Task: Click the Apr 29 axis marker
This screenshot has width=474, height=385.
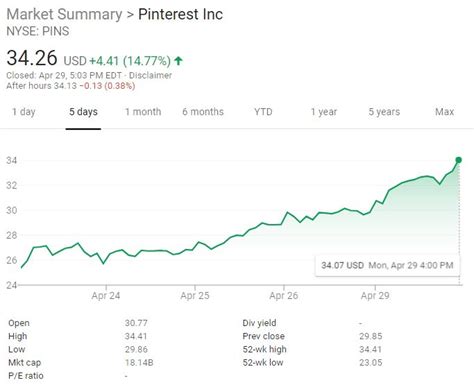Action: tap(375, 295)
